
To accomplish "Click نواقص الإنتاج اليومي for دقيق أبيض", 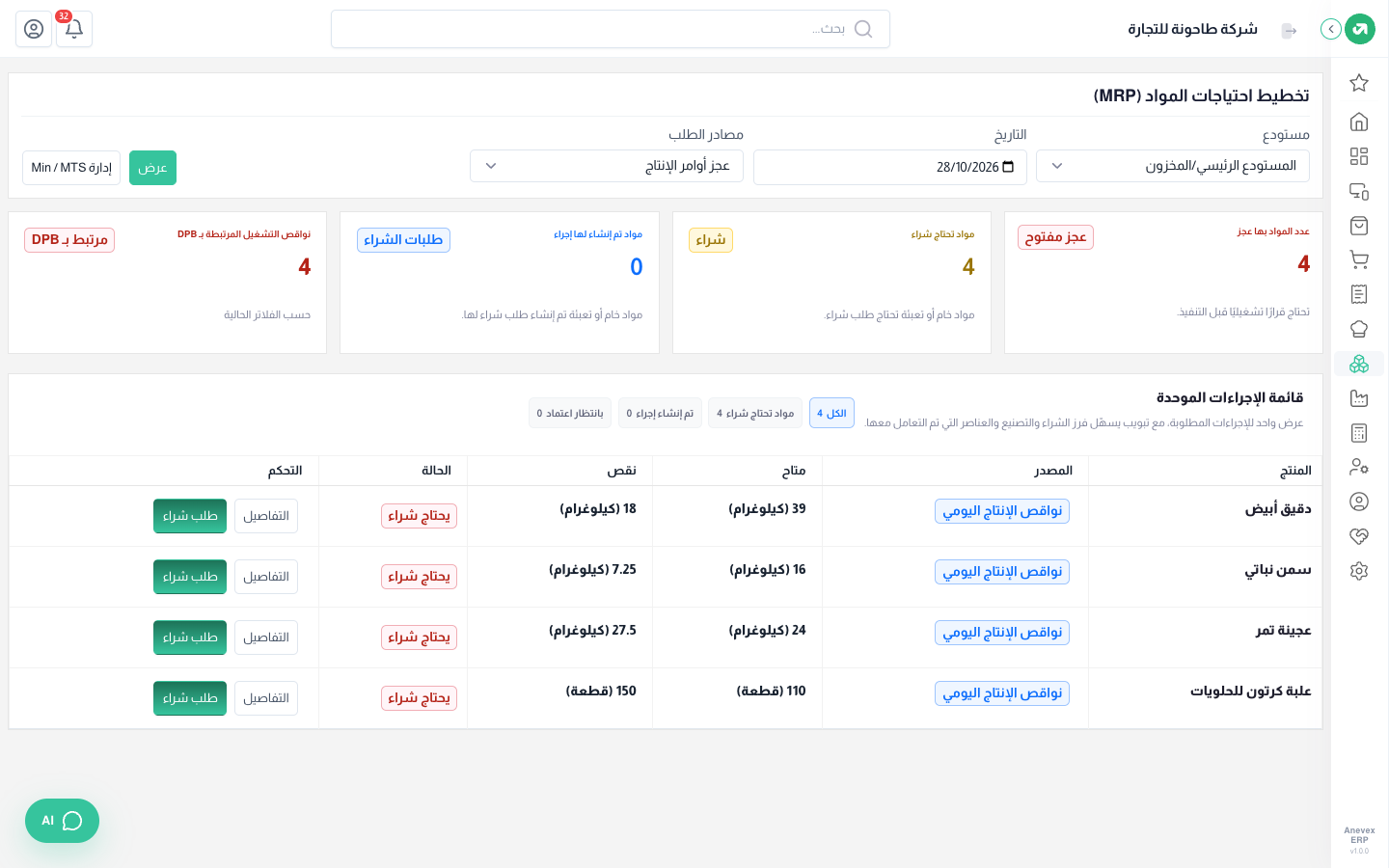I will (1002, 511).
